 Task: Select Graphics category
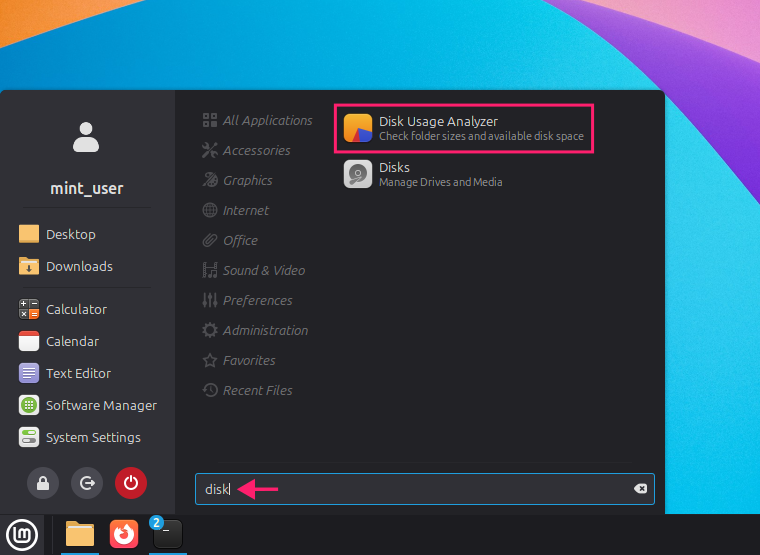coord(238,180)
